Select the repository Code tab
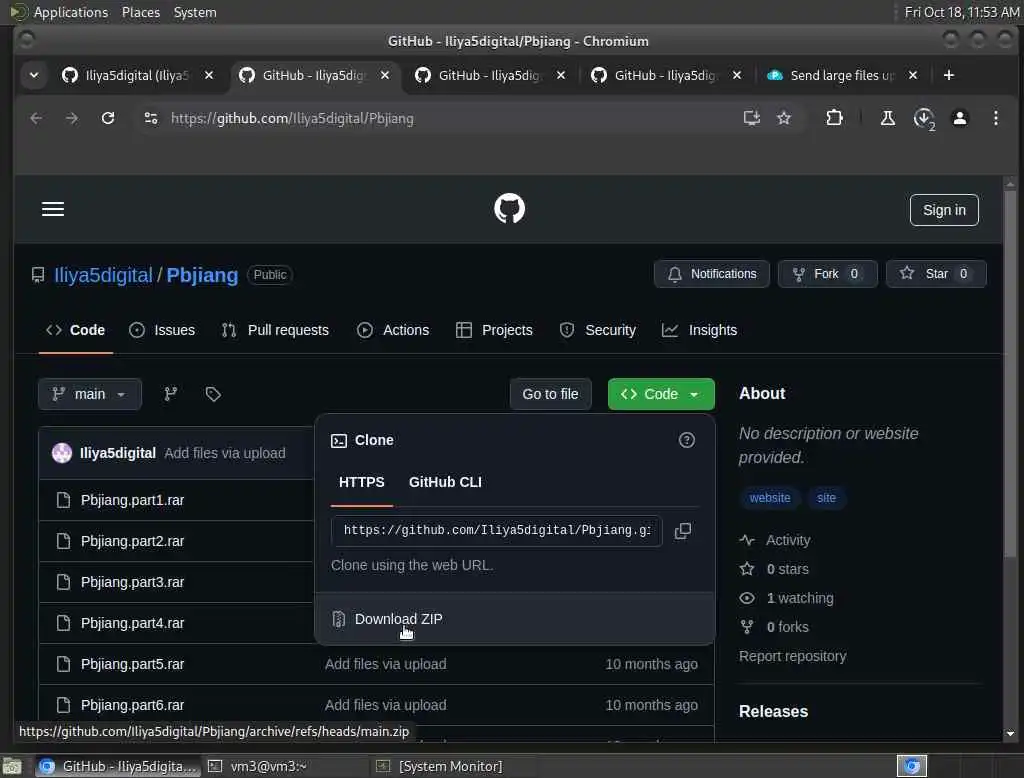Viewport: 1024px width, 778px height. (76, 331)
